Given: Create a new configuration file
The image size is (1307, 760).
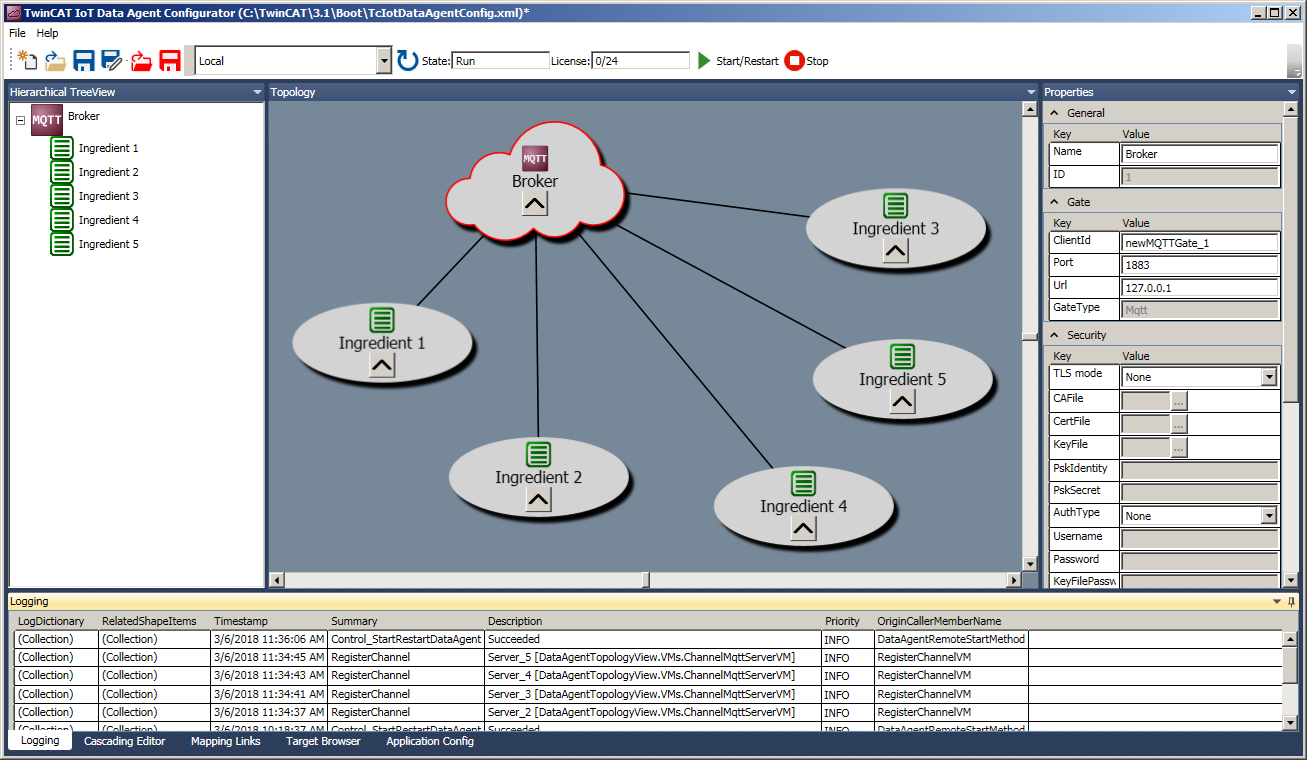Looking at the screenshot, I should 28,61.
